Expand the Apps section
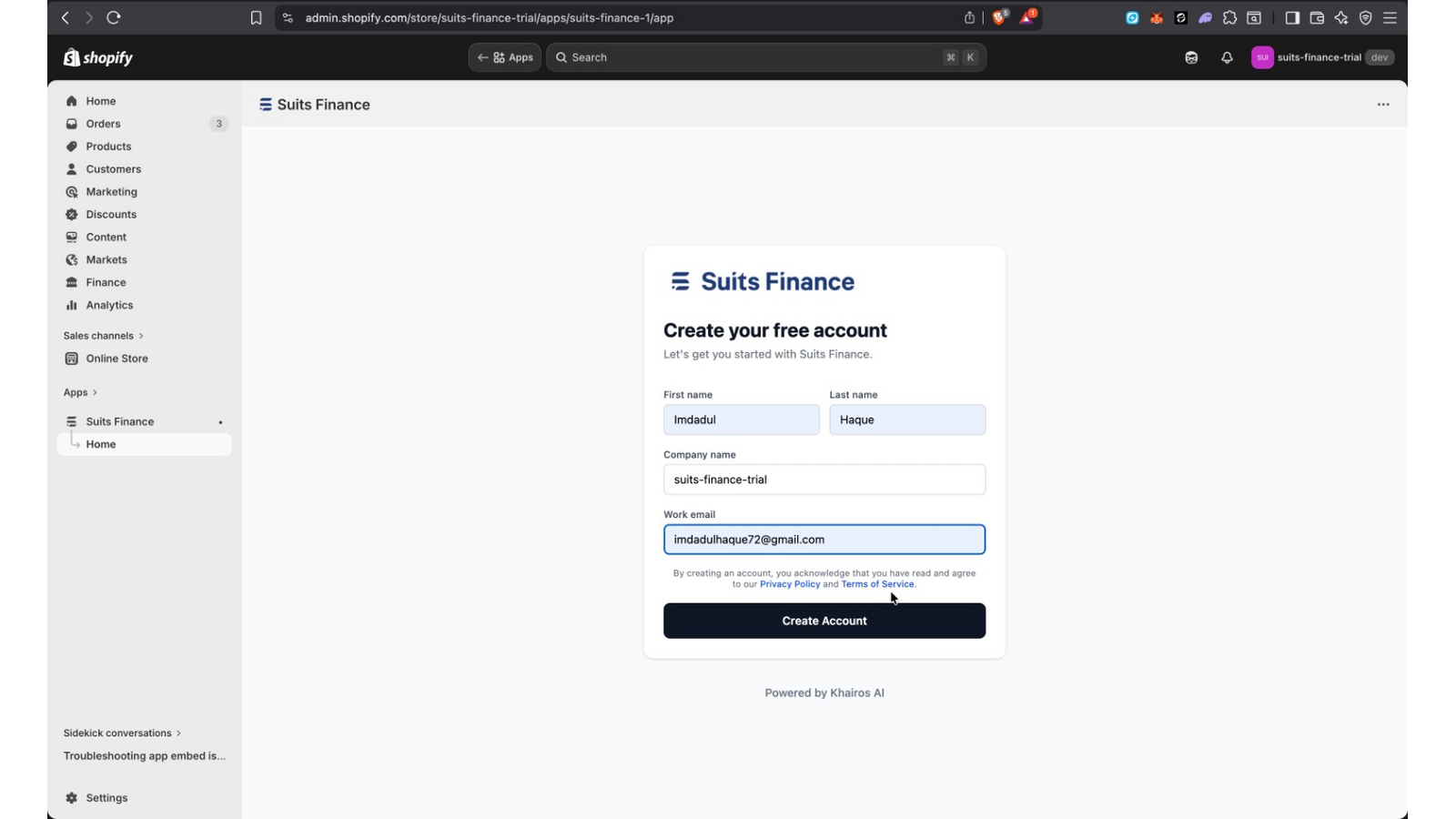The height and width of the screenshot is (819, 1456). (80, 392)
